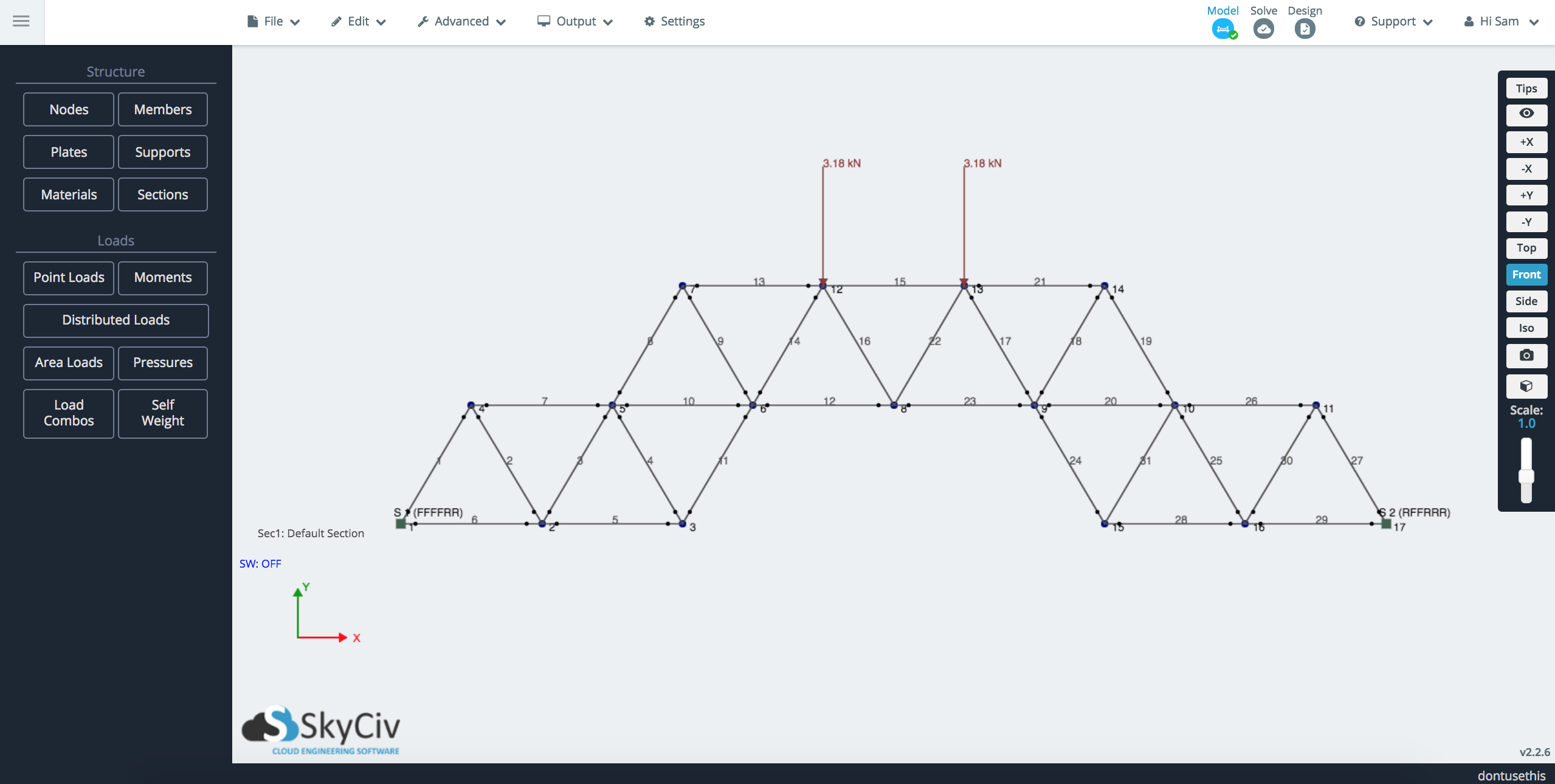
Task: Click the Sections tool in Structure panel
Action: (x=163, y=194)
